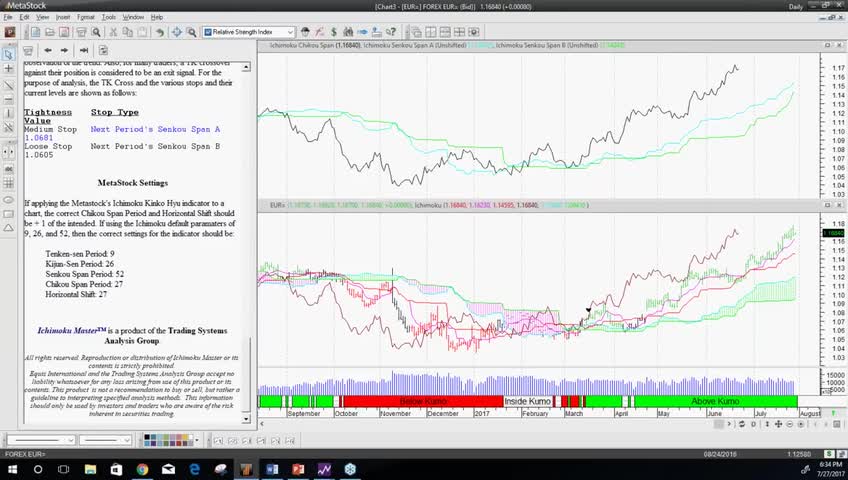Open the Tools menu
The image size is (848, 480).
(x=109, y=17)
